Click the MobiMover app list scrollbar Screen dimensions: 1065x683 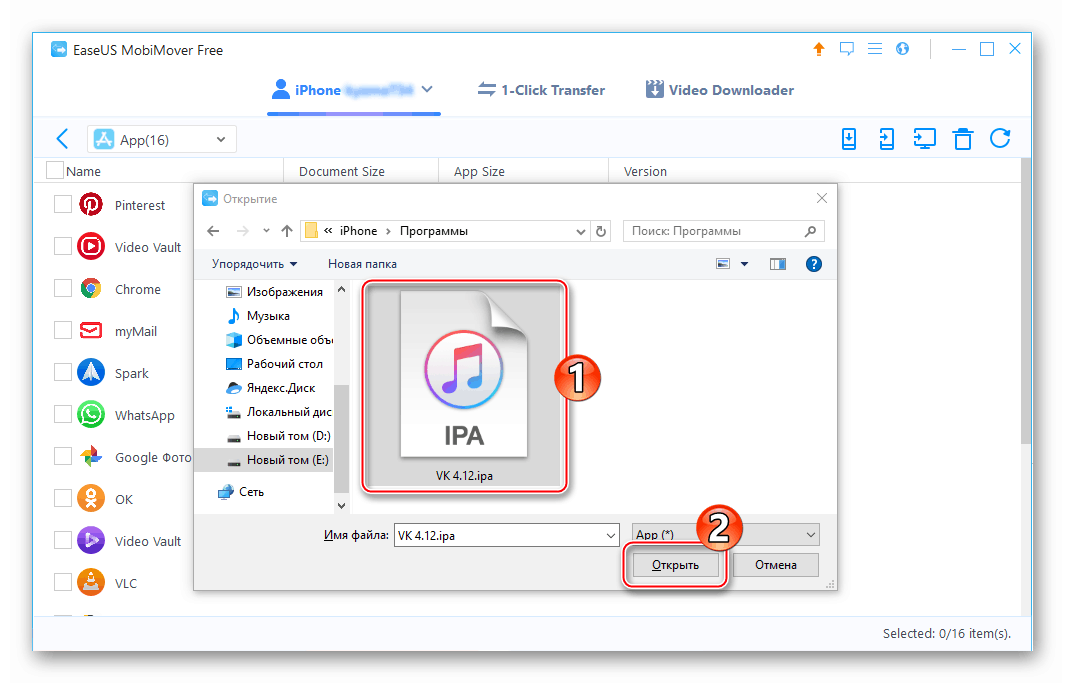click(1026, 302)
